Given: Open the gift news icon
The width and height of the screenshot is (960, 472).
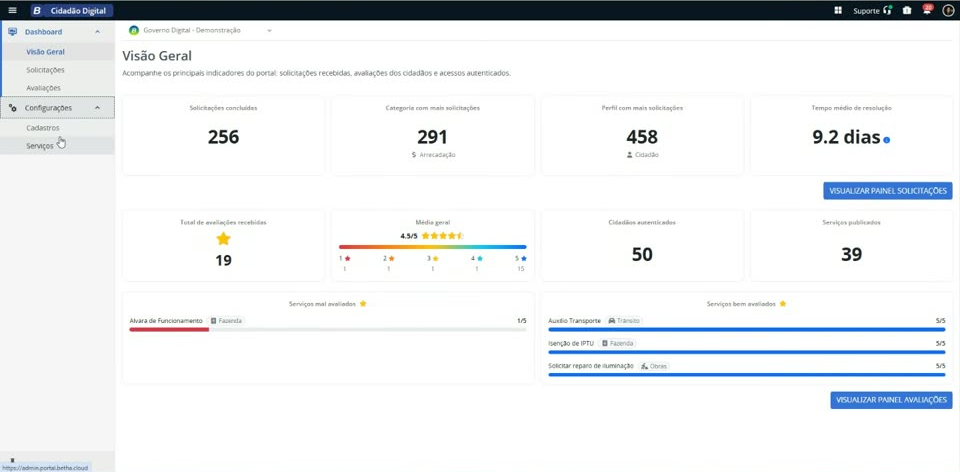Looking at the screenshot, I should 907,10.
